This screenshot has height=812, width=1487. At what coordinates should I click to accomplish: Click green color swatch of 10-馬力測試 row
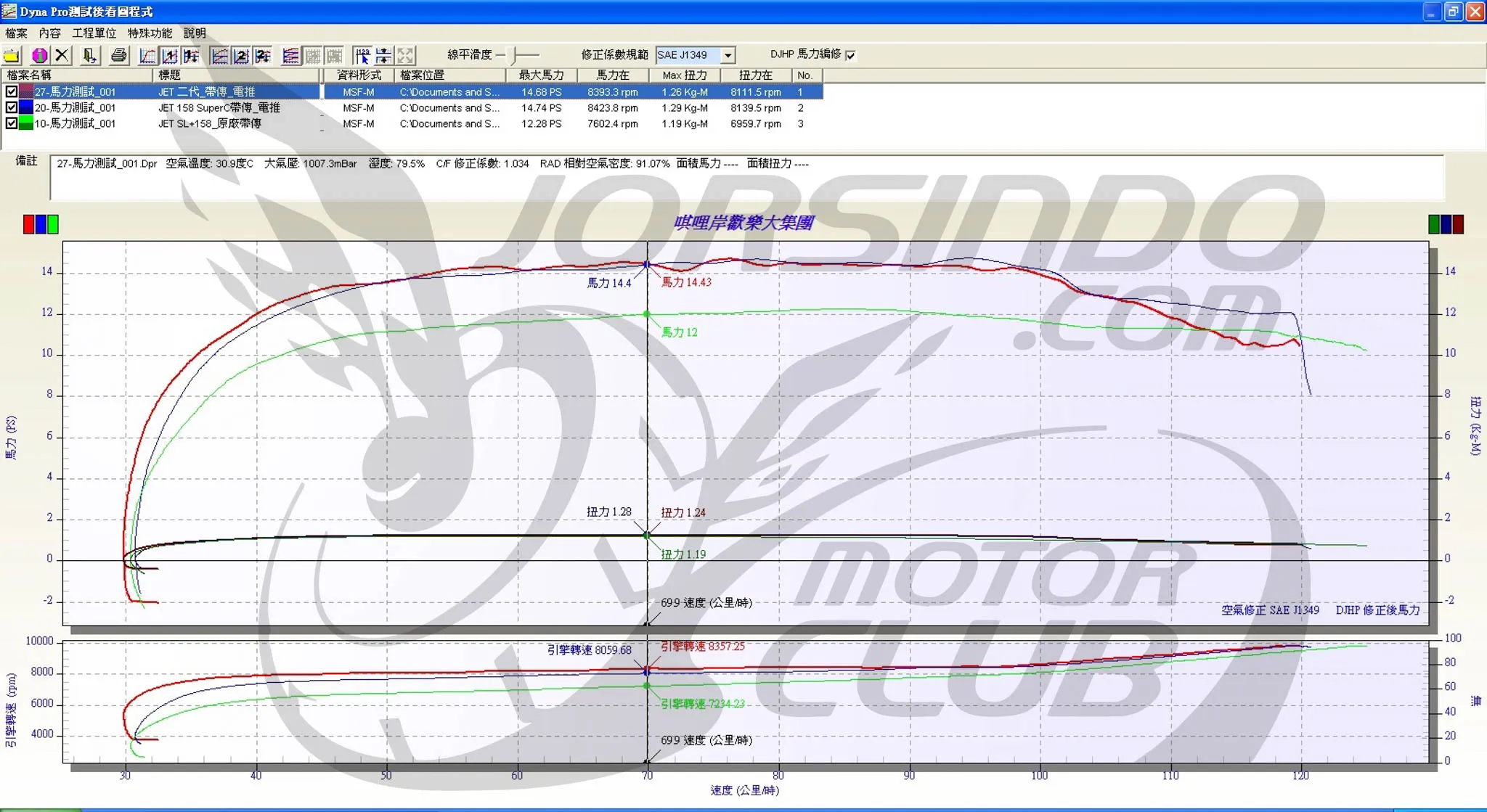(x=26, y=123)
